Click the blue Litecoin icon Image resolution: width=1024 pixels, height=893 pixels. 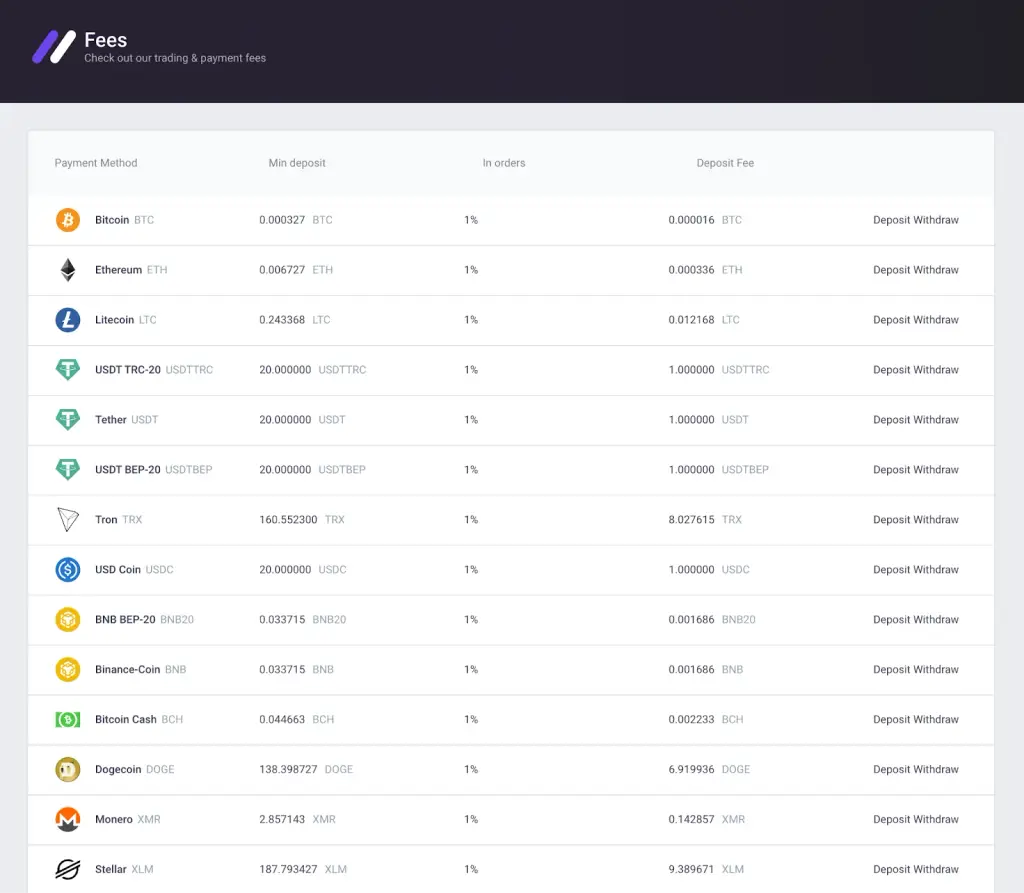click(68, 319)
